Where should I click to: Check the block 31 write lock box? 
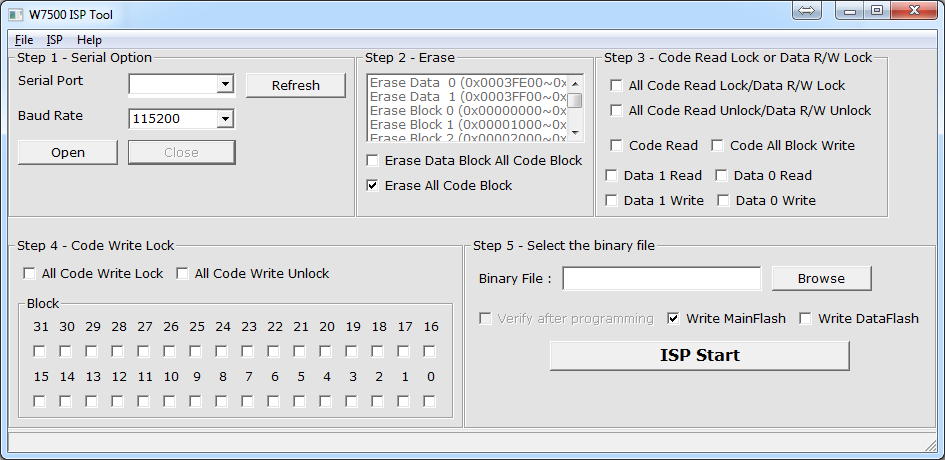(39, 351)
